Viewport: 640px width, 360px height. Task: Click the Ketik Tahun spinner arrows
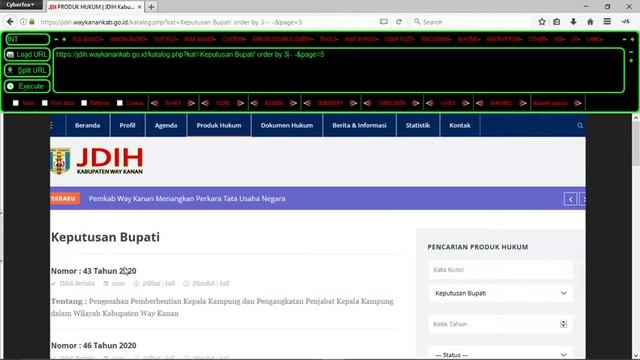pos(563,324)
